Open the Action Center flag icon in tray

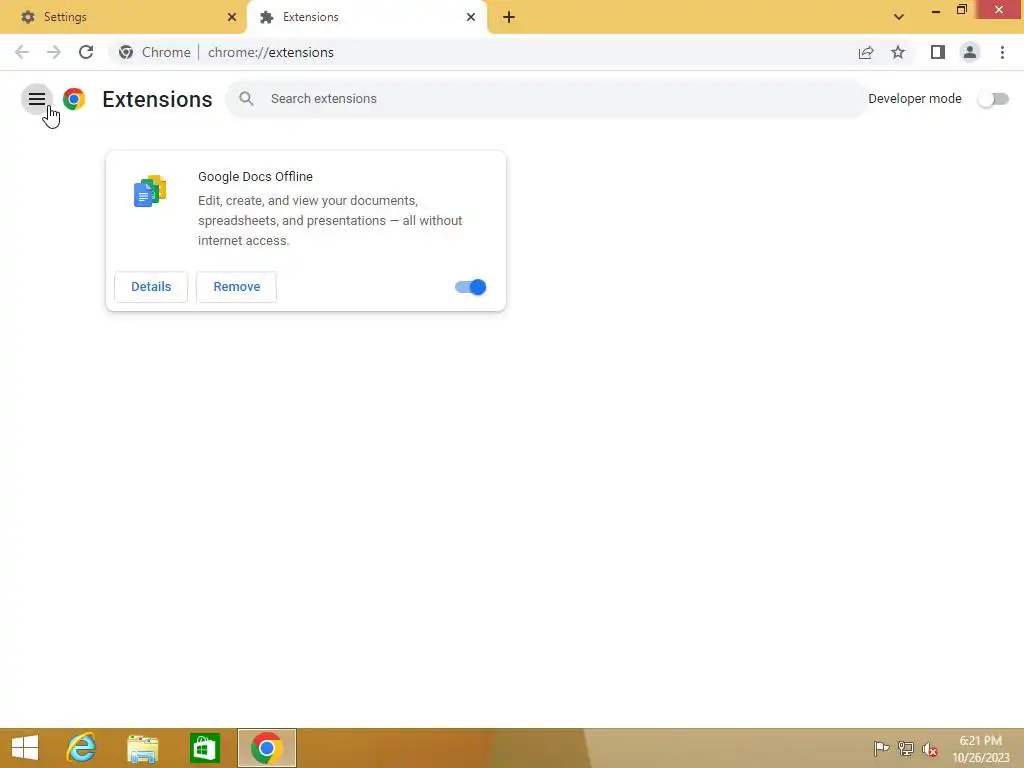pyautogui.click(x=881, y=748)
